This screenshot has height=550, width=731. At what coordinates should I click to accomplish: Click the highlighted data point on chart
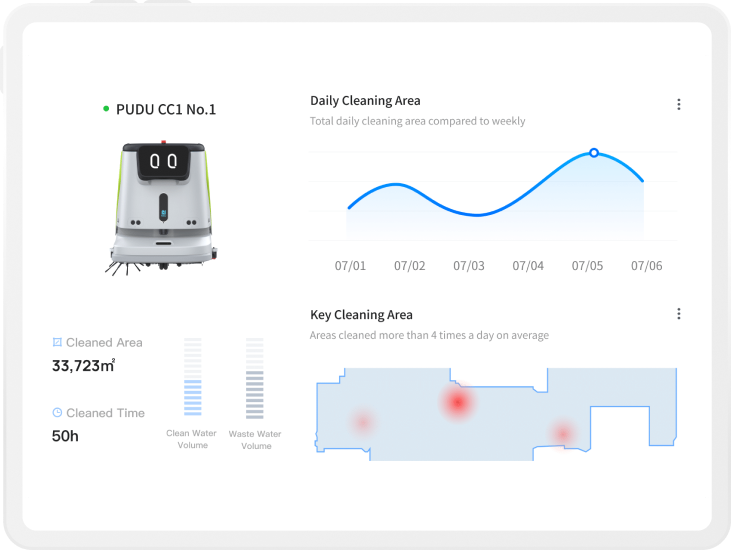click(x=594, y=153)
